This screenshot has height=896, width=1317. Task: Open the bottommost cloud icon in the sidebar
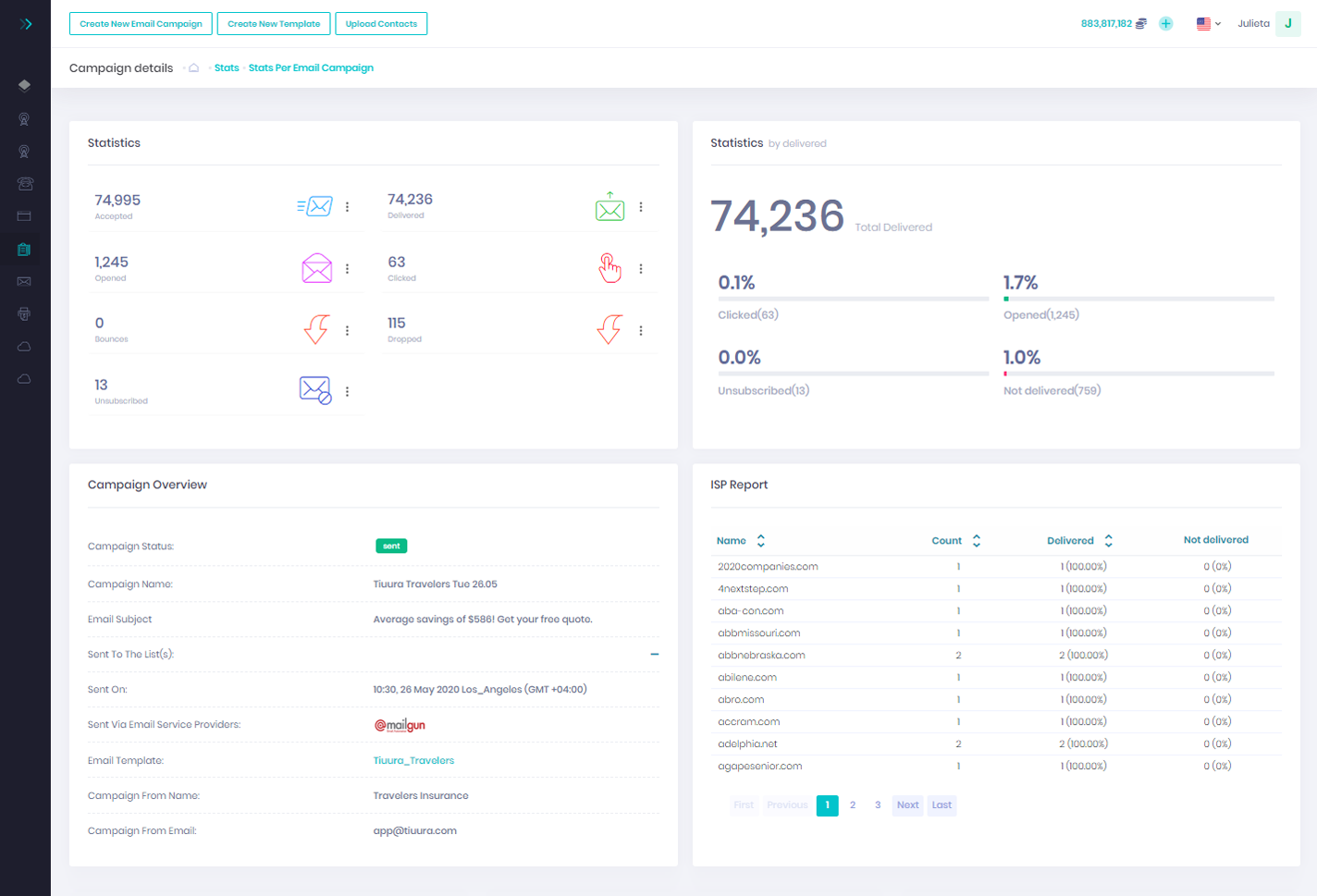click(x=24, y=379)
